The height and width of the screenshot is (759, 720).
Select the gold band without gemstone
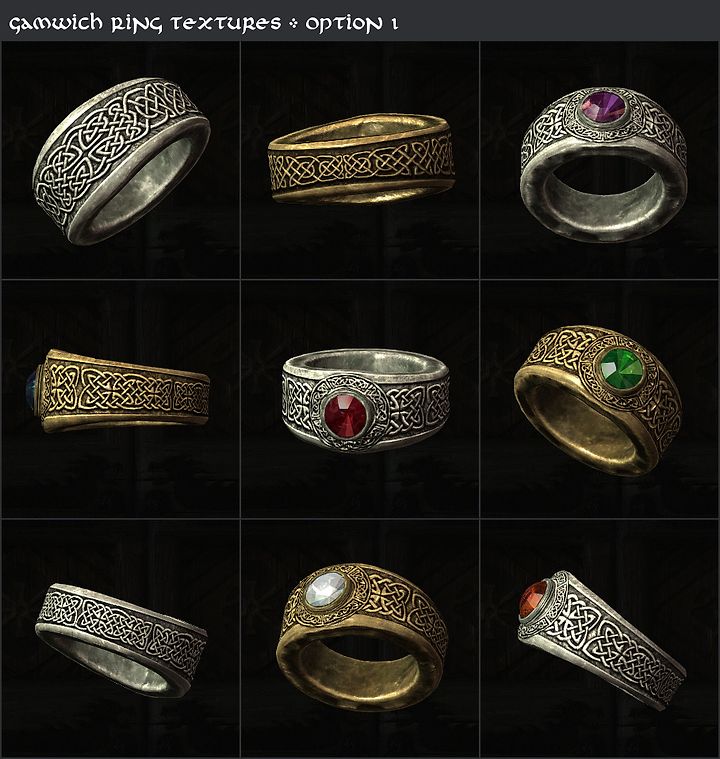361,159
